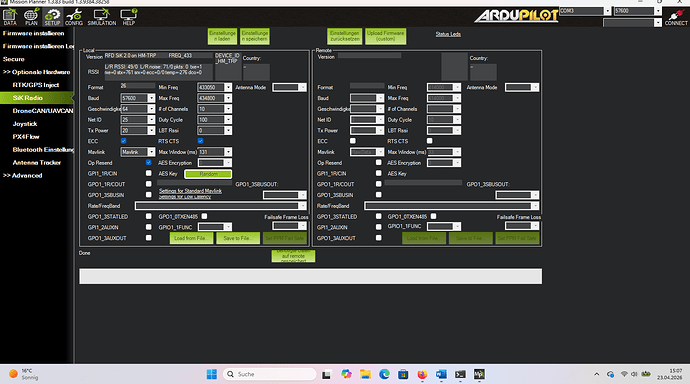The width and height of the screenshot is (690, 384).
Task: Expand the local Max Window (ms) dropdown
Action: pos(228,152)
